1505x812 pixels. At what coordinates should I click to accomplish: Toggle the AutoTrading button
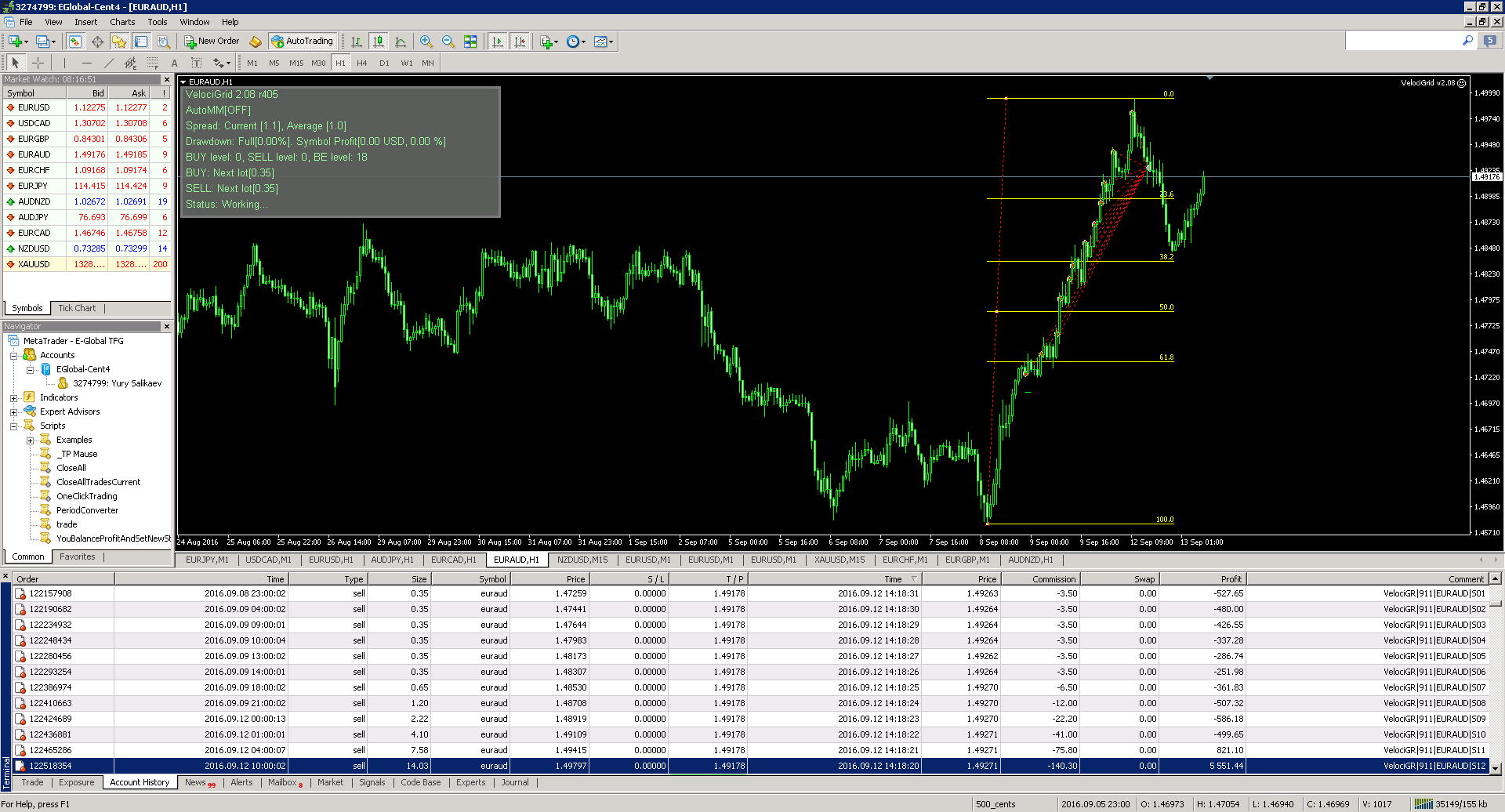coord(303,42)
